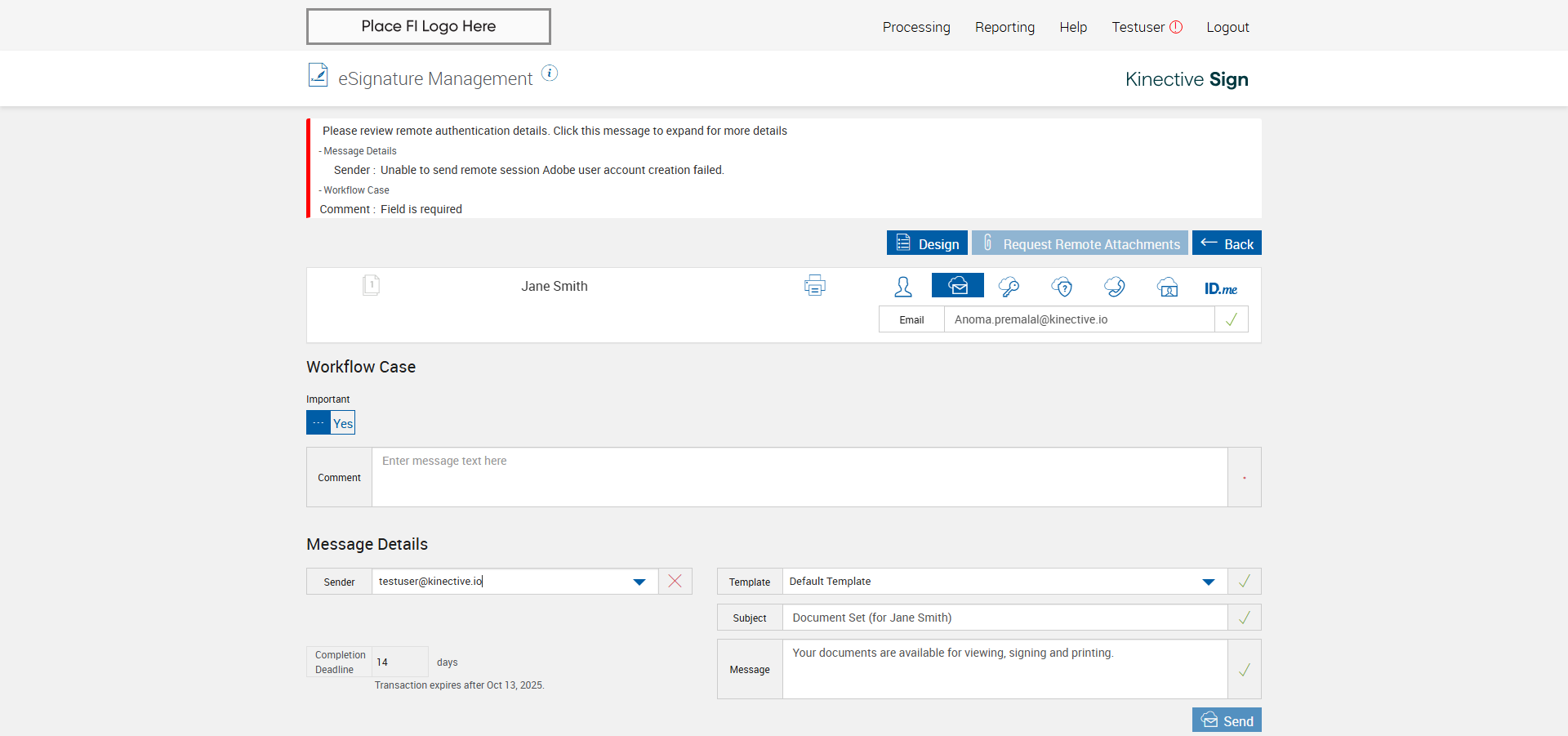Open the Processing menu
The image size is (1568, 736).
point(916,27)
